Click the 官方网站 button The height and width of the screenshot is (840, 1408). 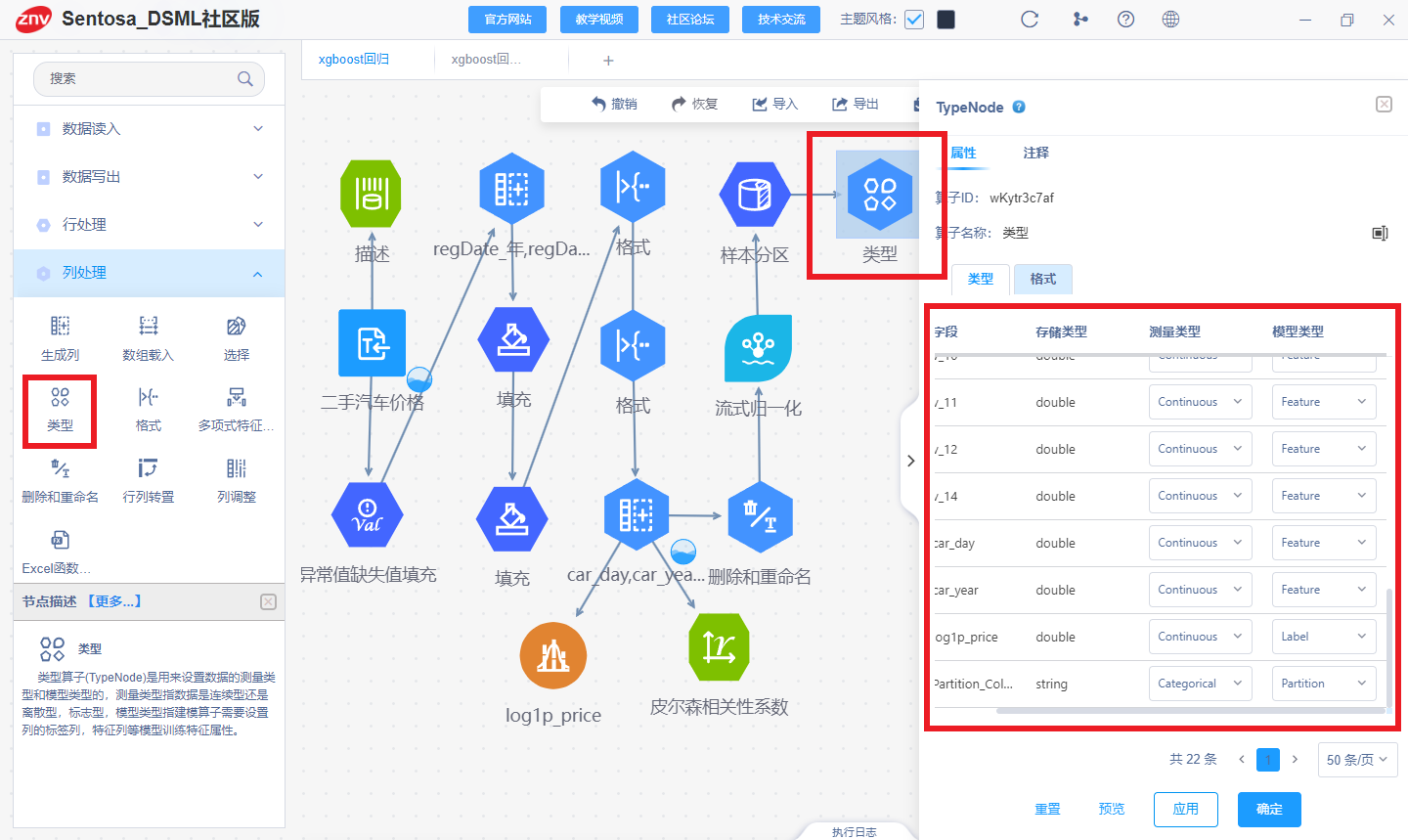coord(508,20)
